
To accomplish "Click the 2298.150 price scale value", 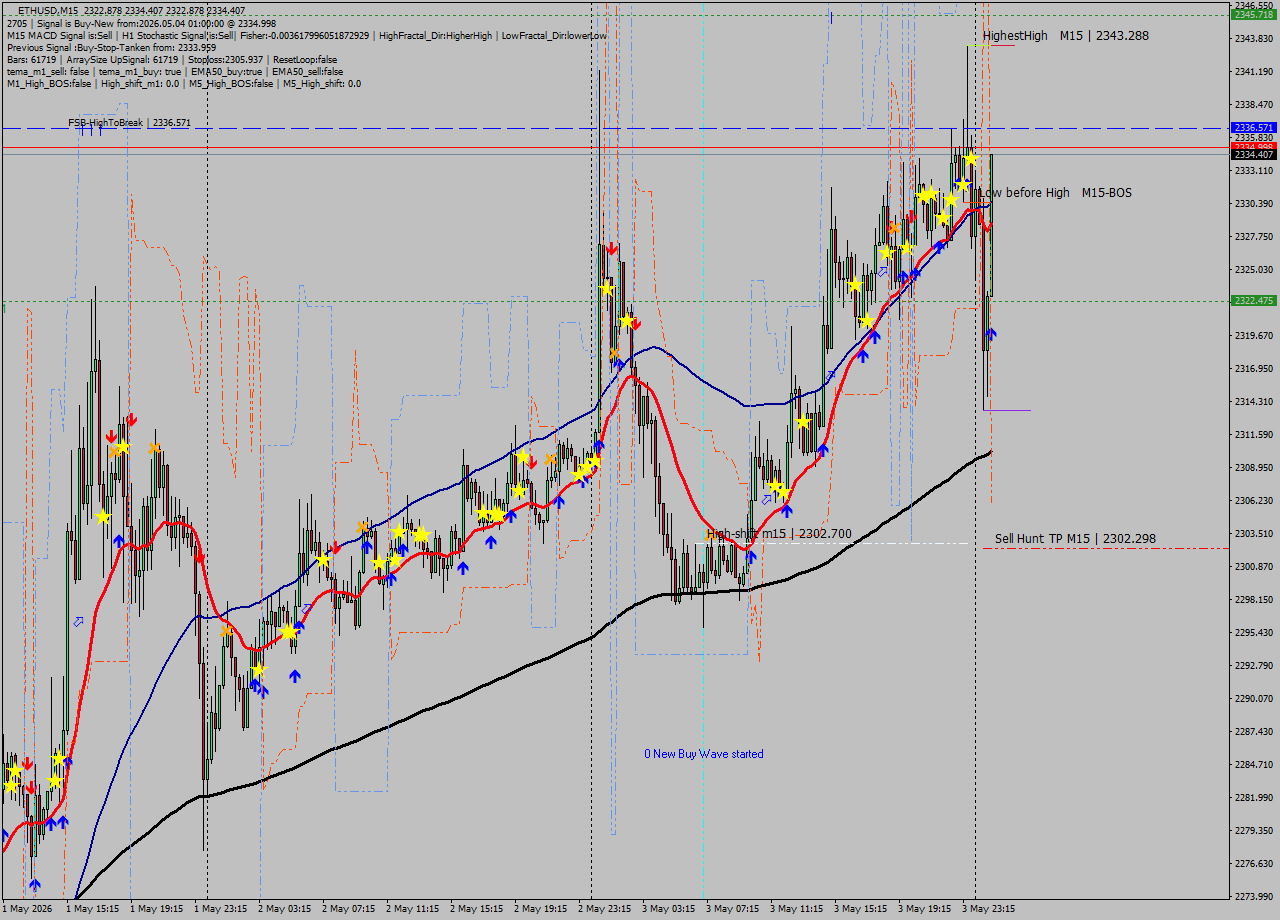I will pos(1254,600).
